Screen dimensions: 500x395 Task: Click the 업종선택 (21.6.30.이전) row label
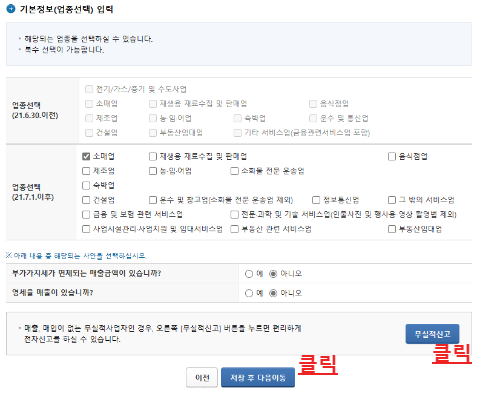35,110
